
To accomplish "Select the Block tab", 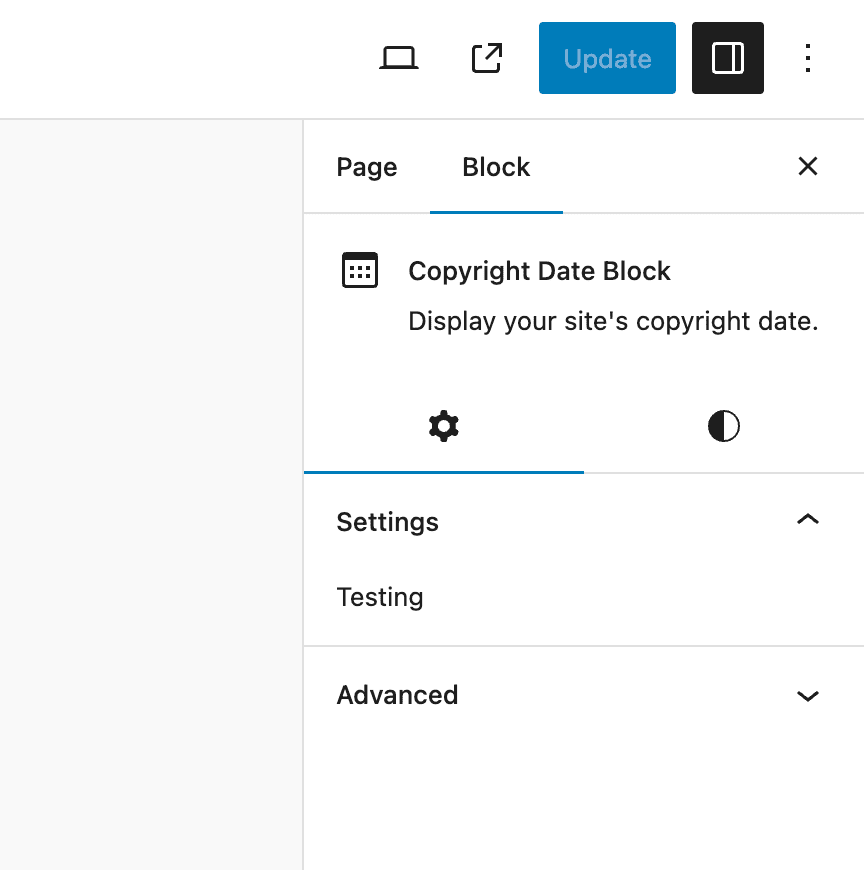I will pyautogui.click(x=496, y=166).
